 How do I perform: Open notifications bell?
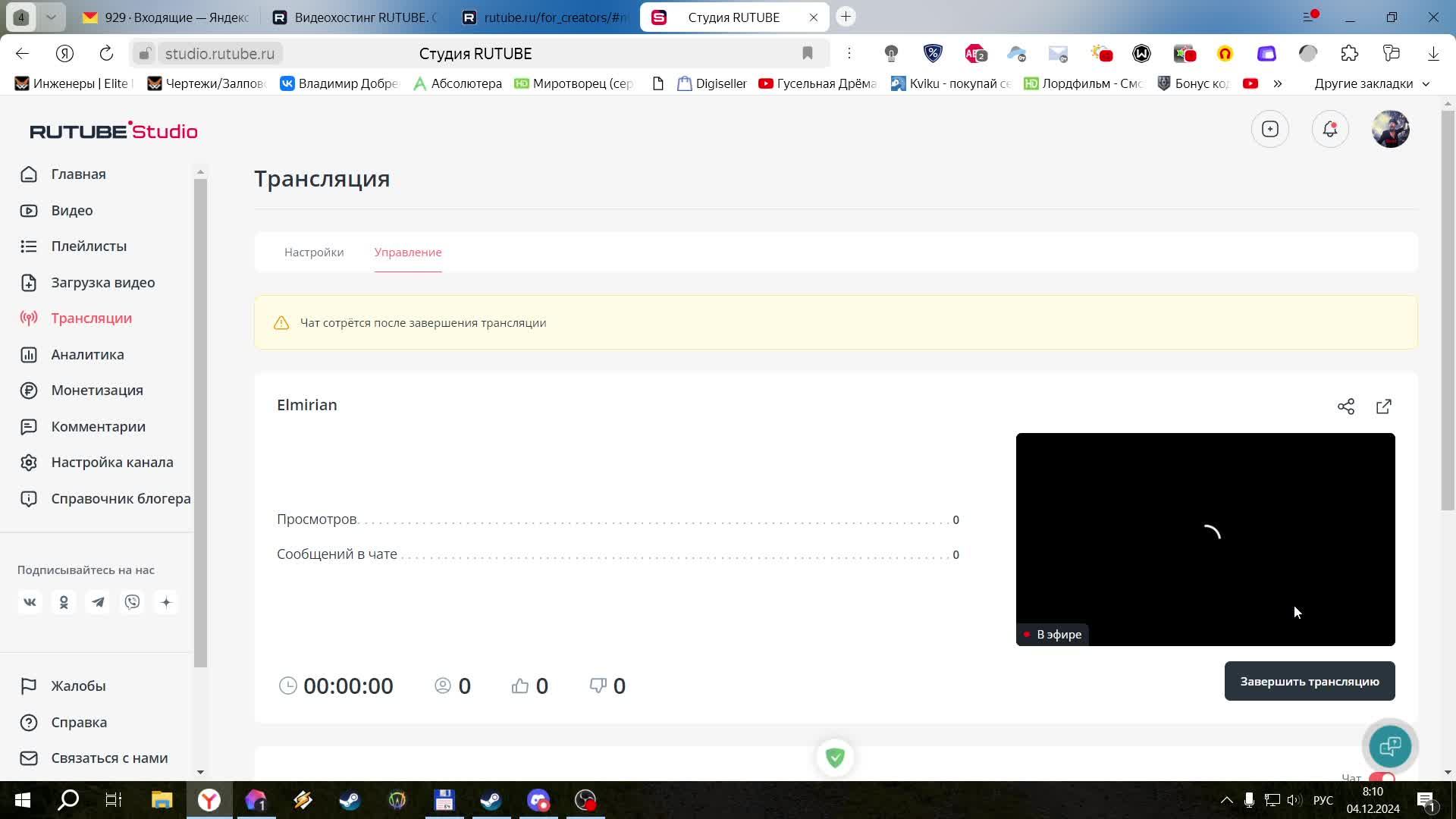[x=1330, y=129]
